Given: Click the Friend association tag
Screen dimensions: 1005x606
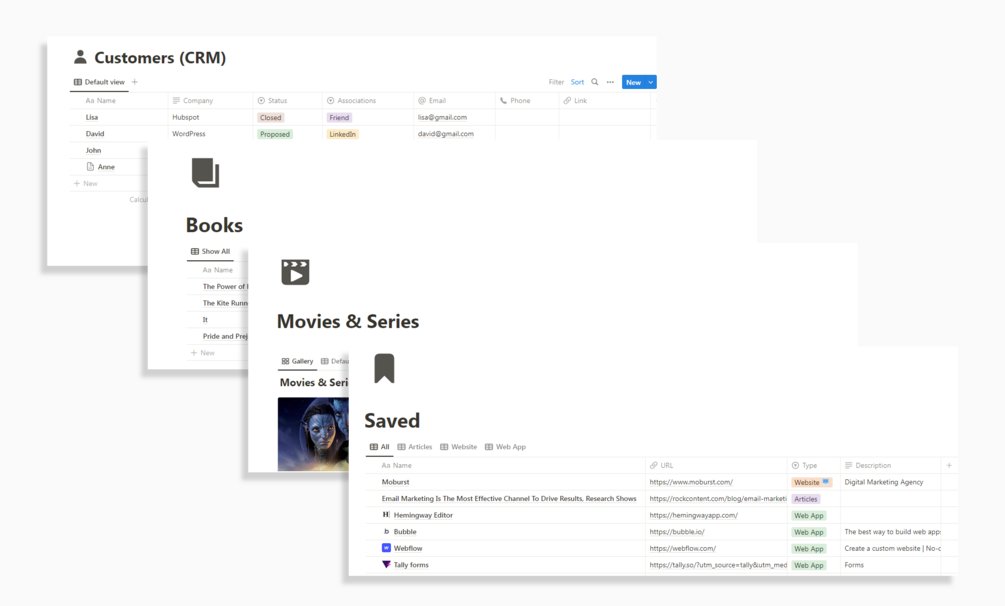Looking at the screenshot, I should click(339, 117).
